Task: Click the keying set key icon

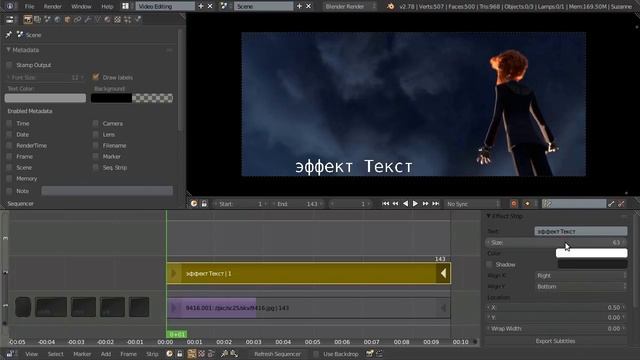Action: [x=547, y=204]
